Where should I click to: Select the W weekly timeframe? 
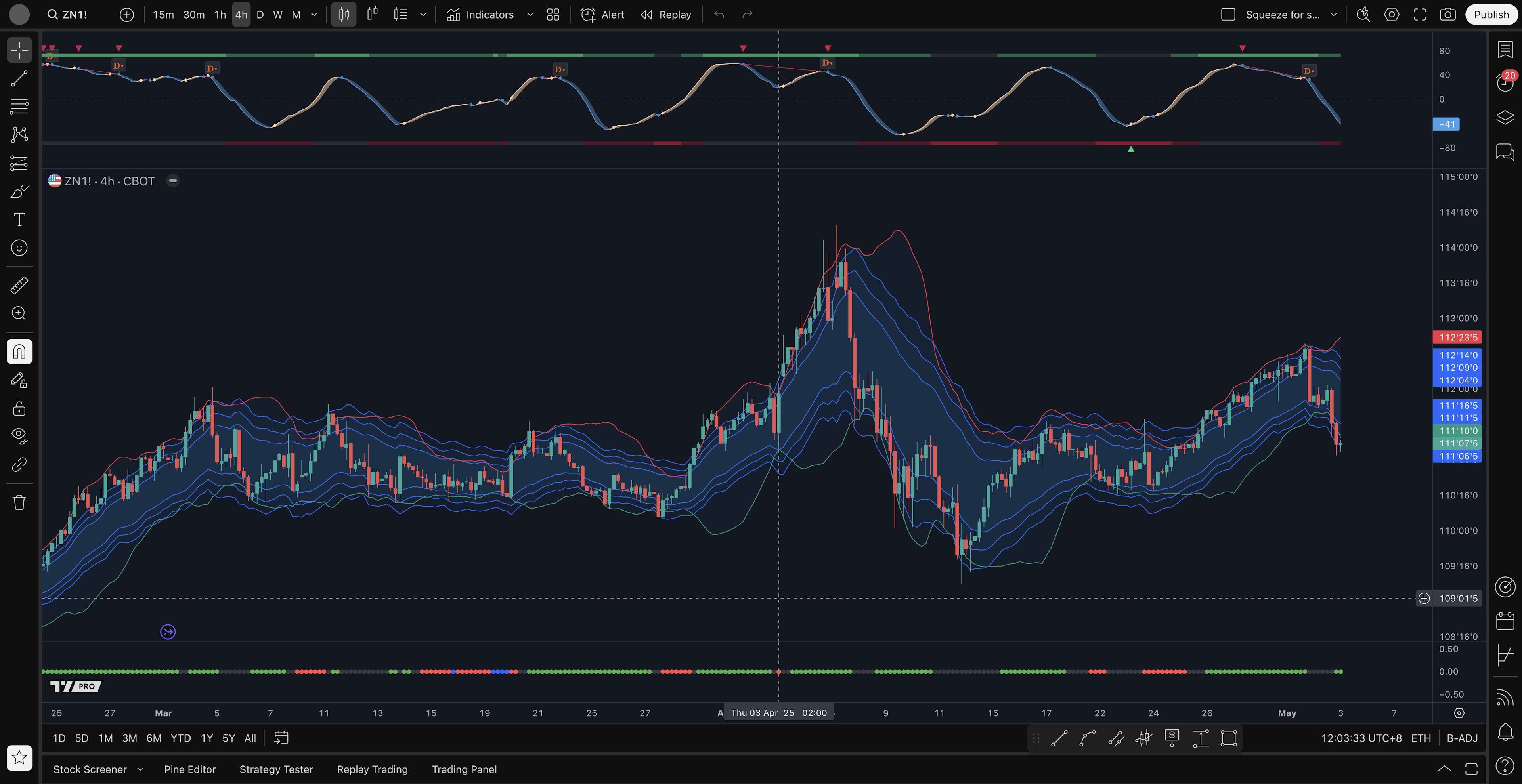278,15
